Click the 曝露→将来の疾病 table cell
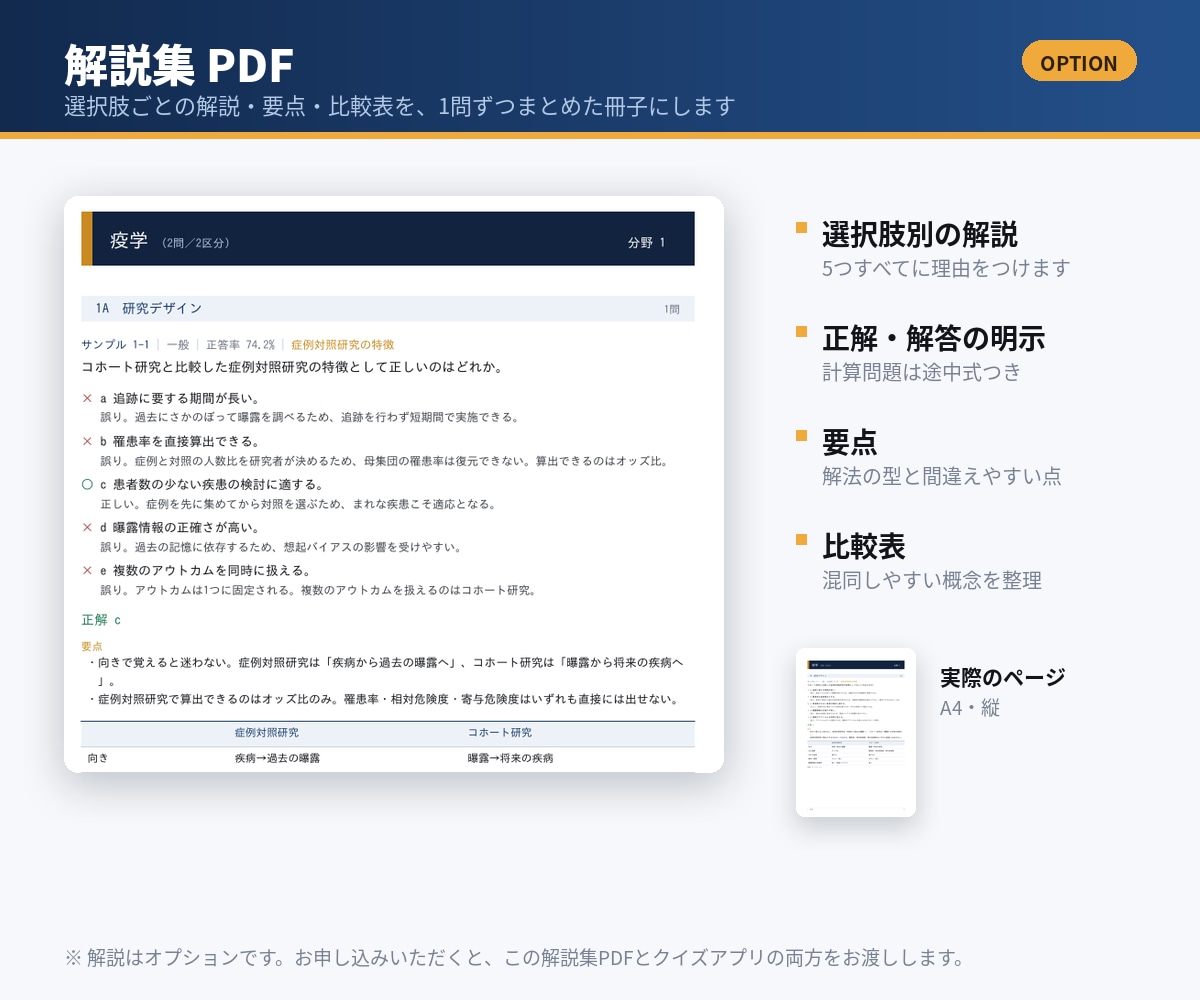The image size is (1200, 1000). pyautogui.click(x=510, y=758)
